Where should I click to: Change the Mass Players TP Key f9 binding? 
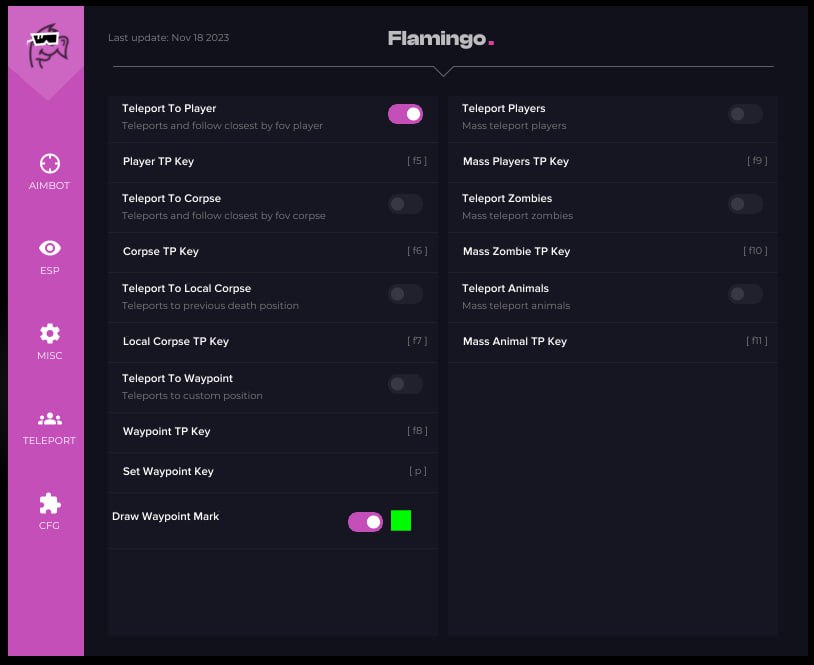coord(757,161)
